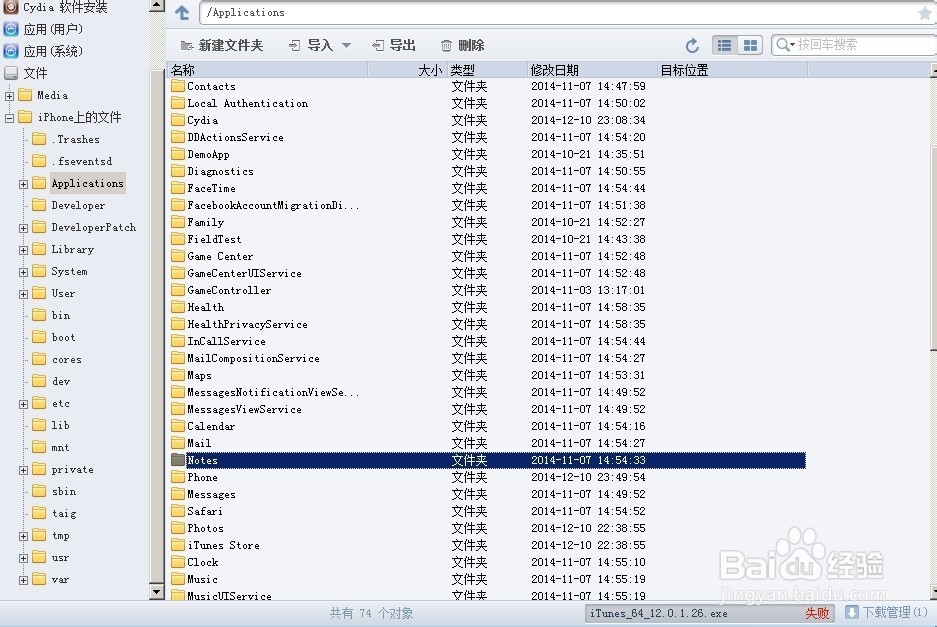
Task: Select the row named HealthPrivacyService
Action: (x=487, y=324)
